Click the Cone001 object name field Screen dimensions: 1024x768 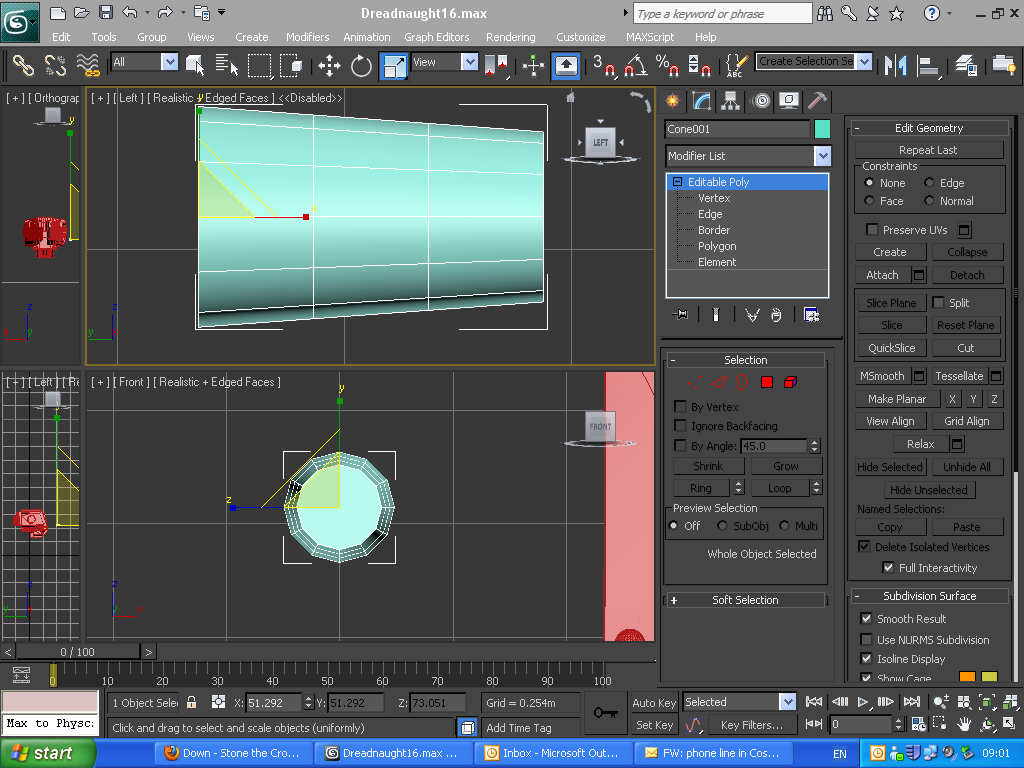pyautogui.click(x=737, y=129)
